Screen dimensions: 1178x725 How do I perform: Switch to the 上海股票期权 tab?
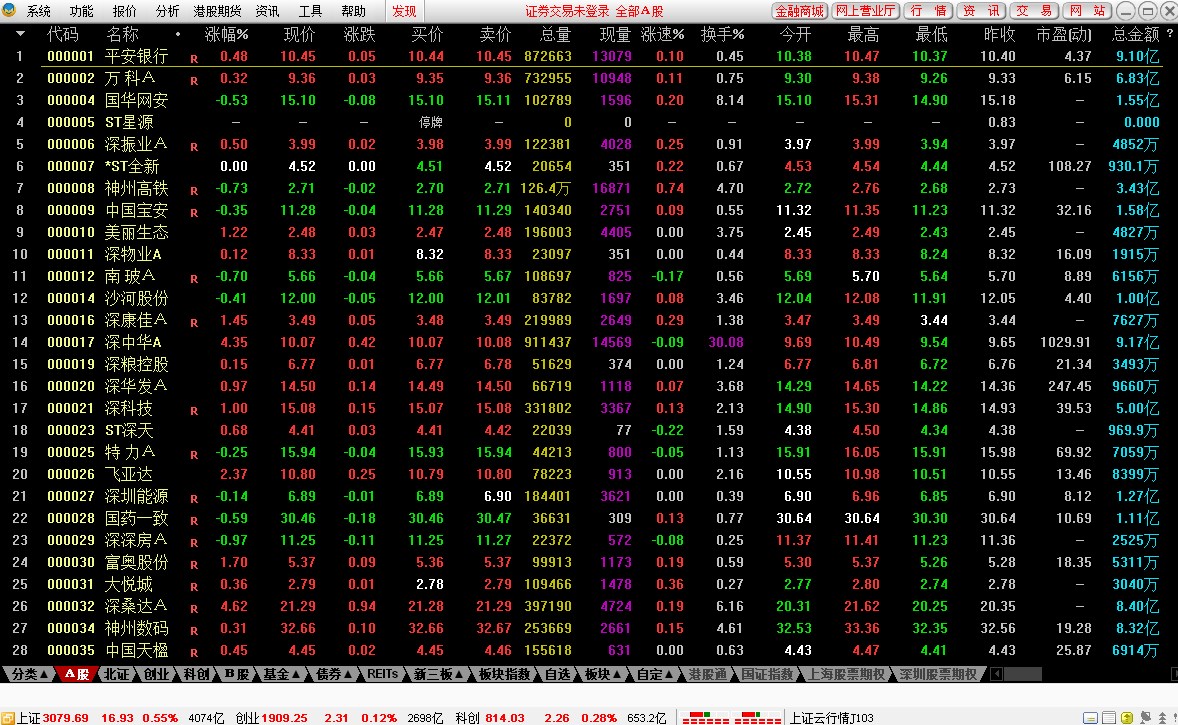point(846,674)
